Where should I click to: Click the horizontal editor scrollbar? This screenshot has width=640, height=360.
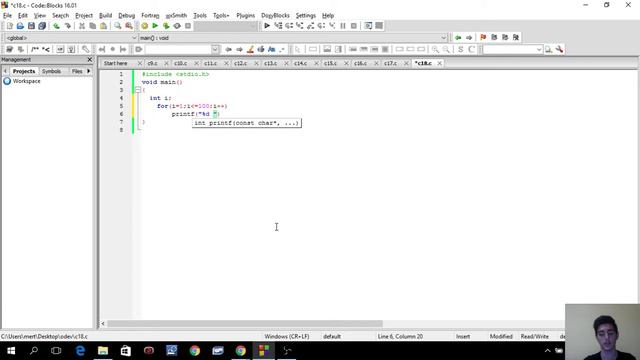pyautogui.click(x=245, y=324)
